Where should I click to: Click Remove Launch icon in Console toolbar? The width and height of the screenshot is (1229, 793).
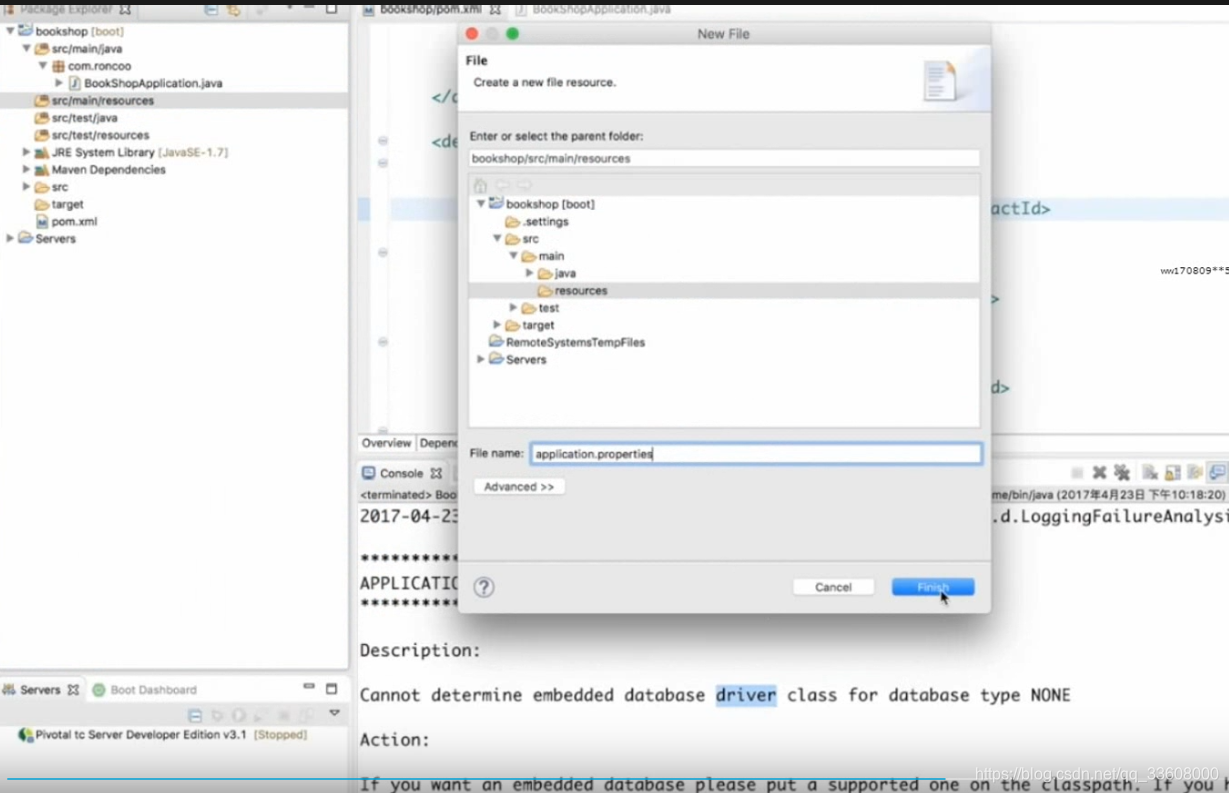[1099, 473]
